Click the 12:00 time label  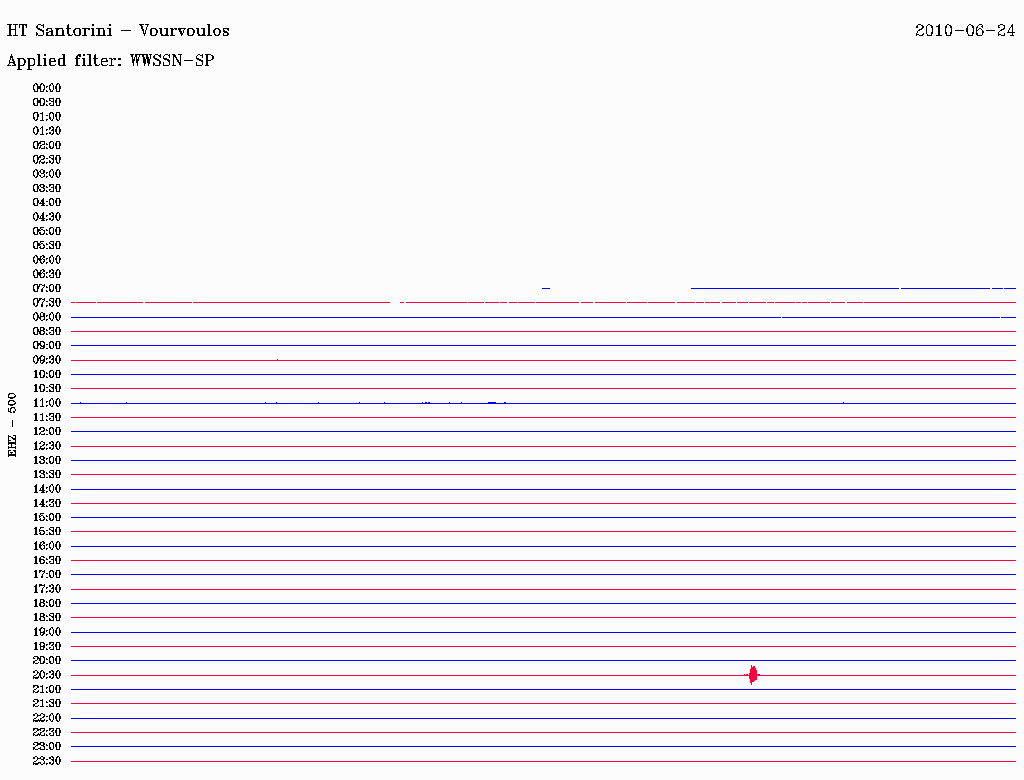[47, 431]
